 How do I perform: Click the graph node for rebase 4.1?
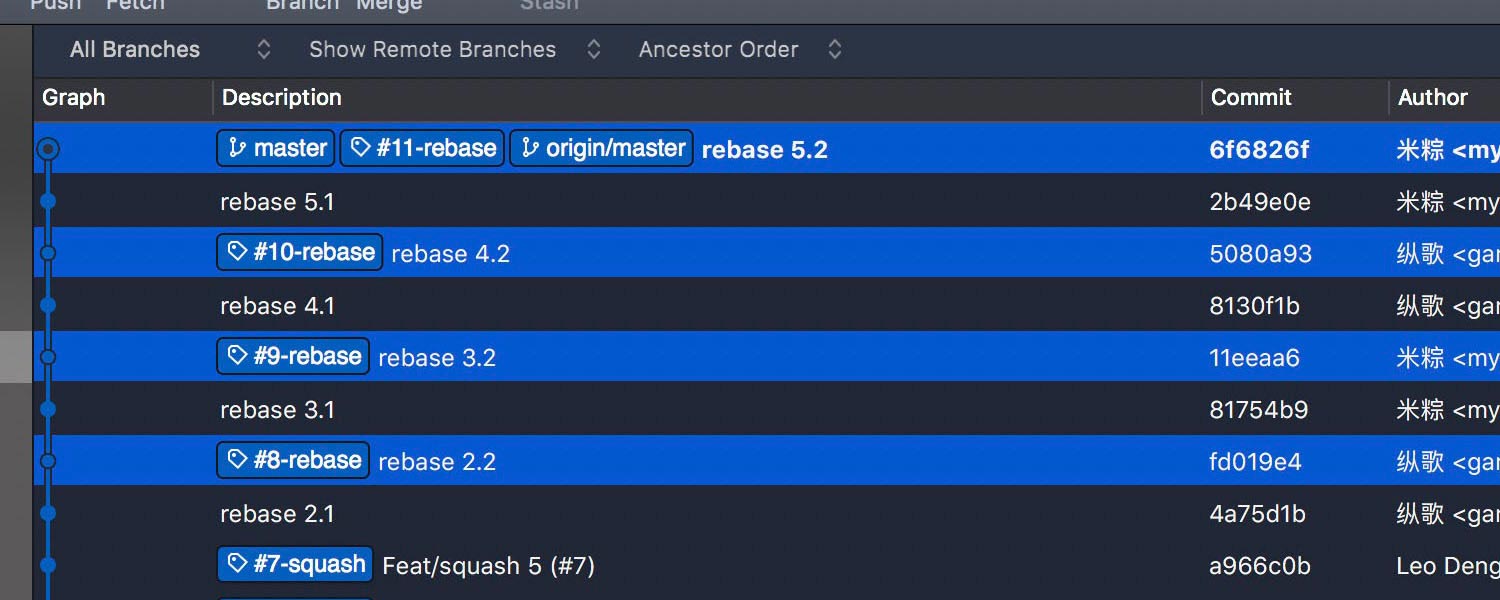47,305
